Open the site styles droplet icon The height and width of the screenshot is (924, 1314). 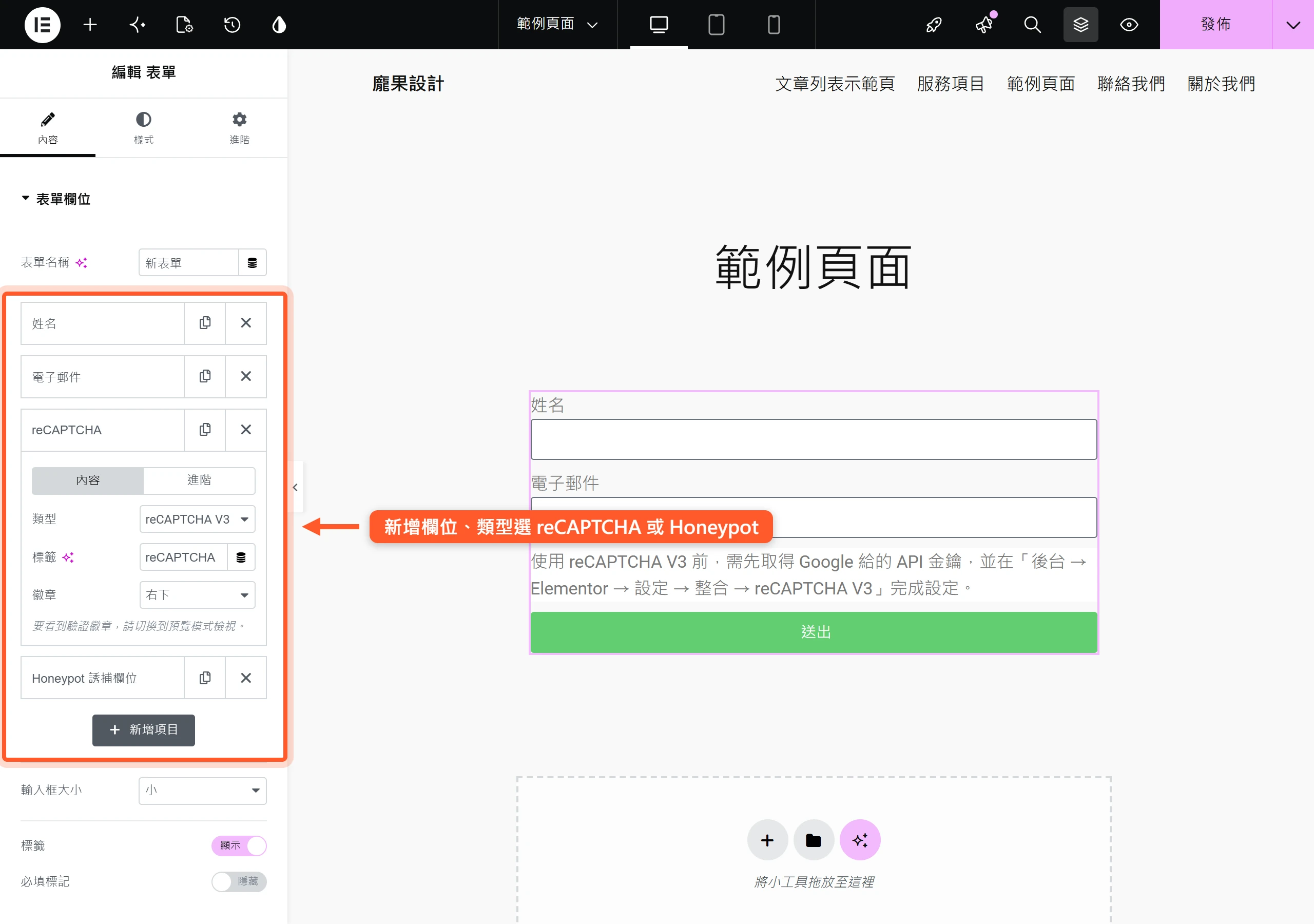point(279,25)
